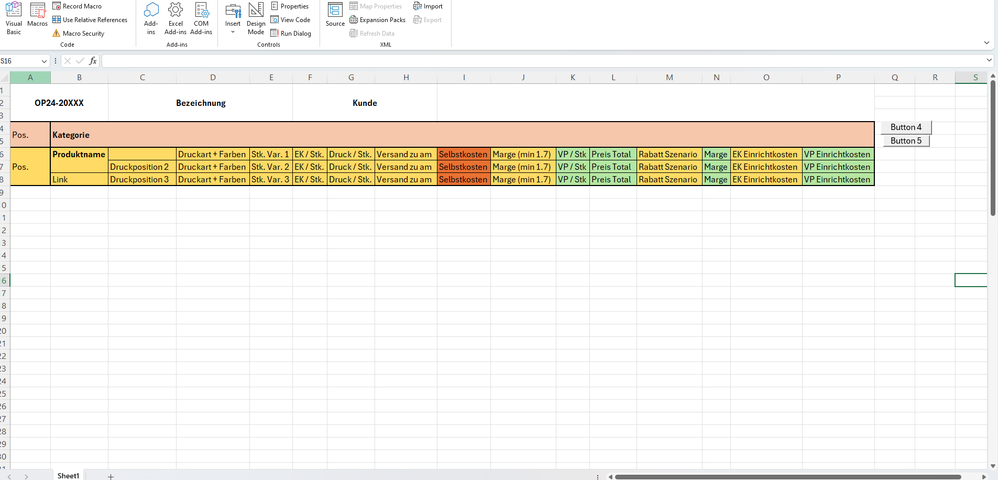Image resolution: width=998 pixels, height=480 pixels.
Task: Select the Kategorie cell
Action: [x=462, y=135]
